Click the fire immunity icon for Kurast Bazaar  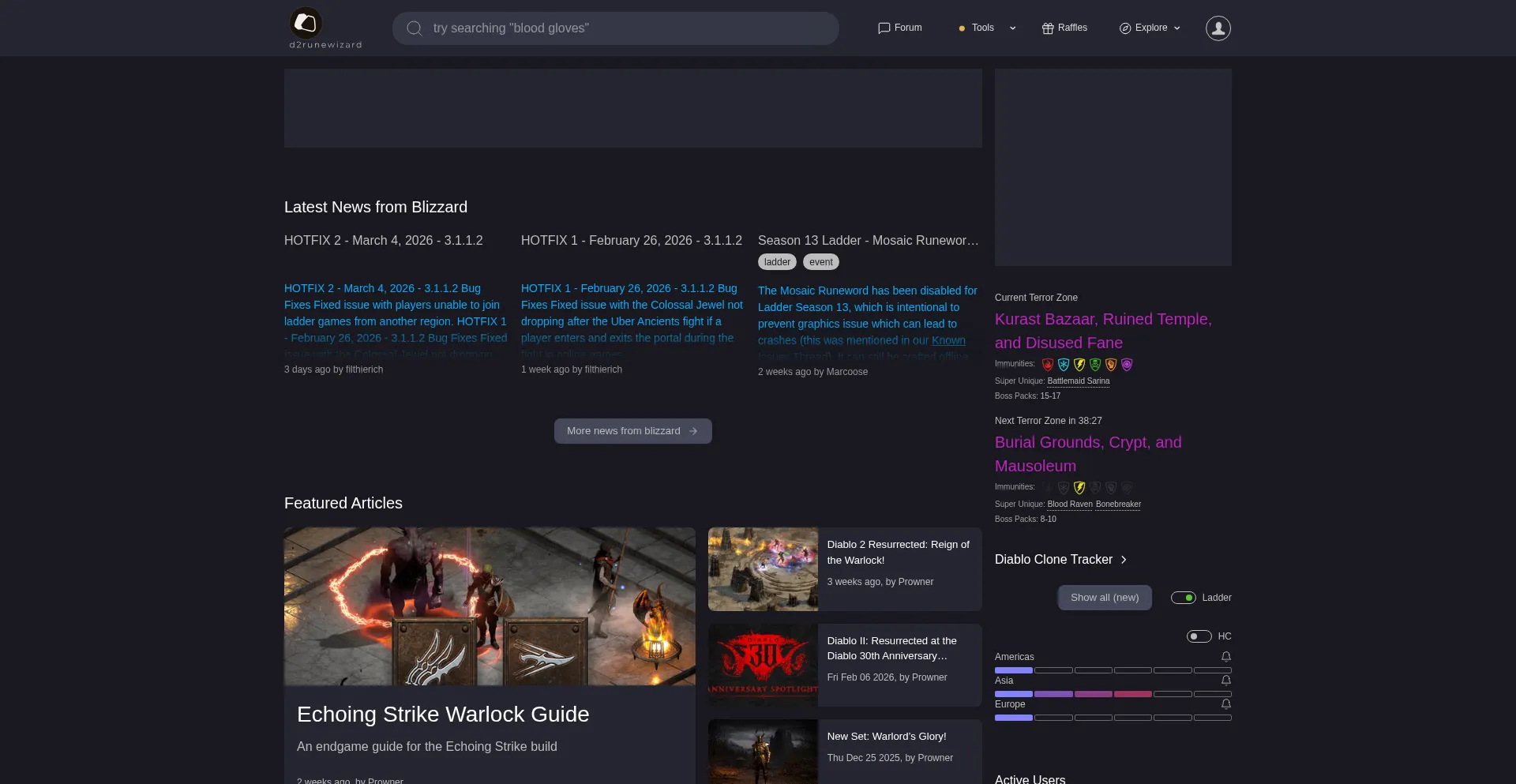tap(1048, 365)
